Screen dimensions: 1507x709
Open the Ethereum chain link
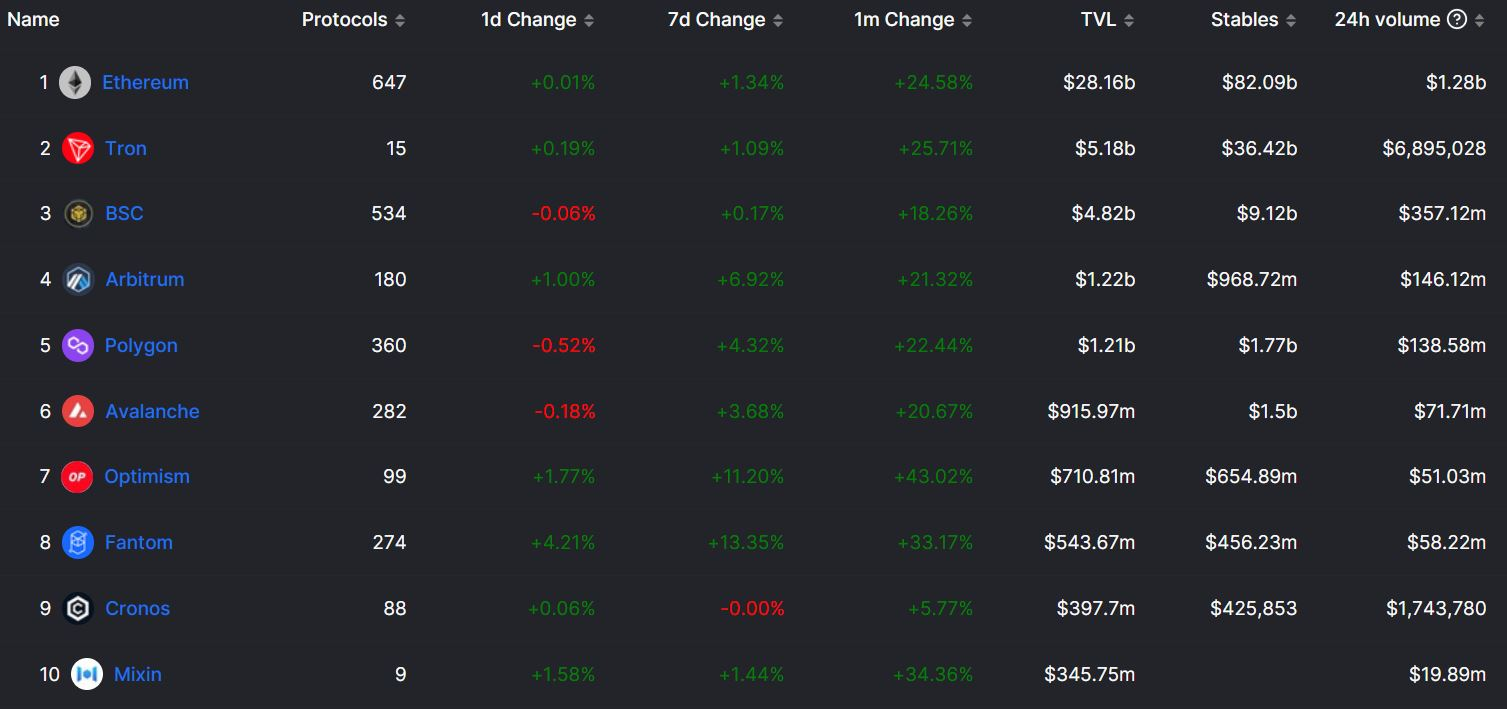pyautogui.click(x=145, y=83)
